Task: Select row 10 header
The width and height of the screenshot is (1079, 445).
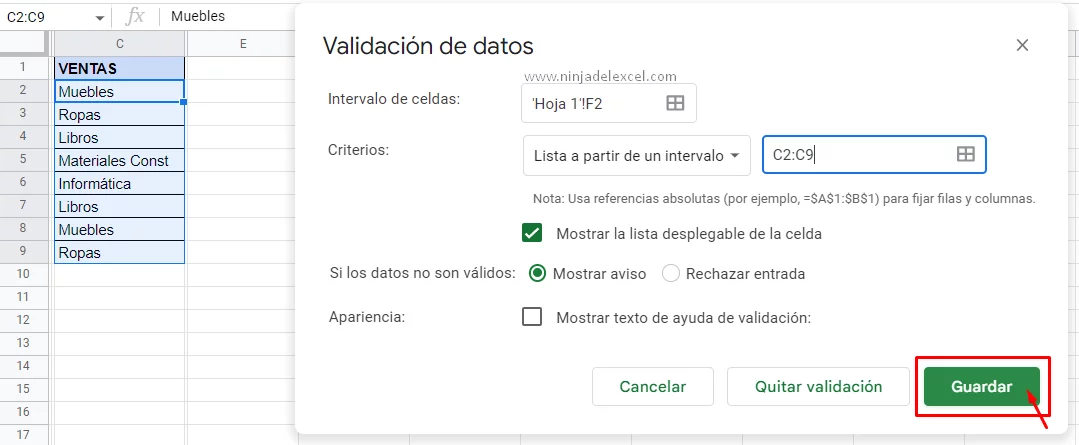Action: 23,274
